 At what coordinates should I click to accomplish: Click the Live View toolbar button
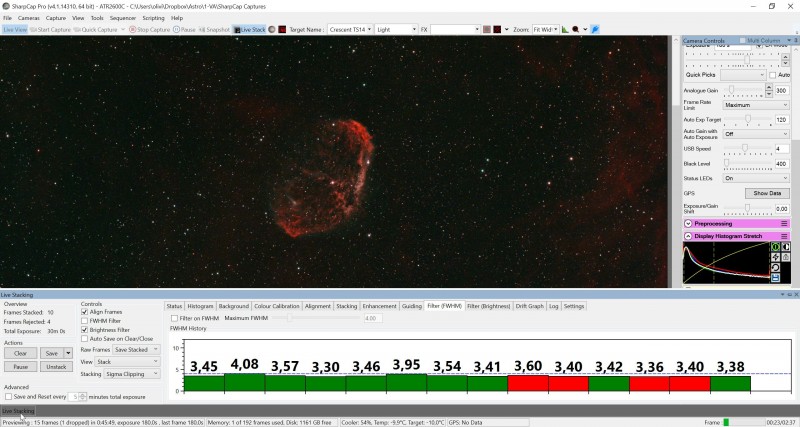(15, 30)
